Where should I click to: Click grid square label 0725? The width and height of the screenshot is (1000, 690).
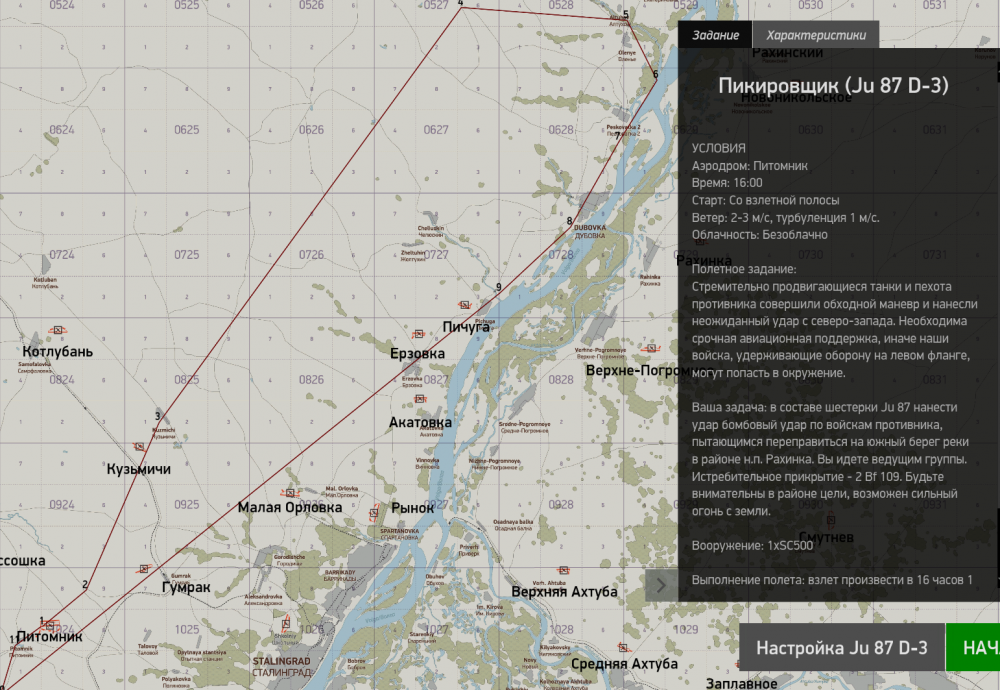click(x=186, y=254)
